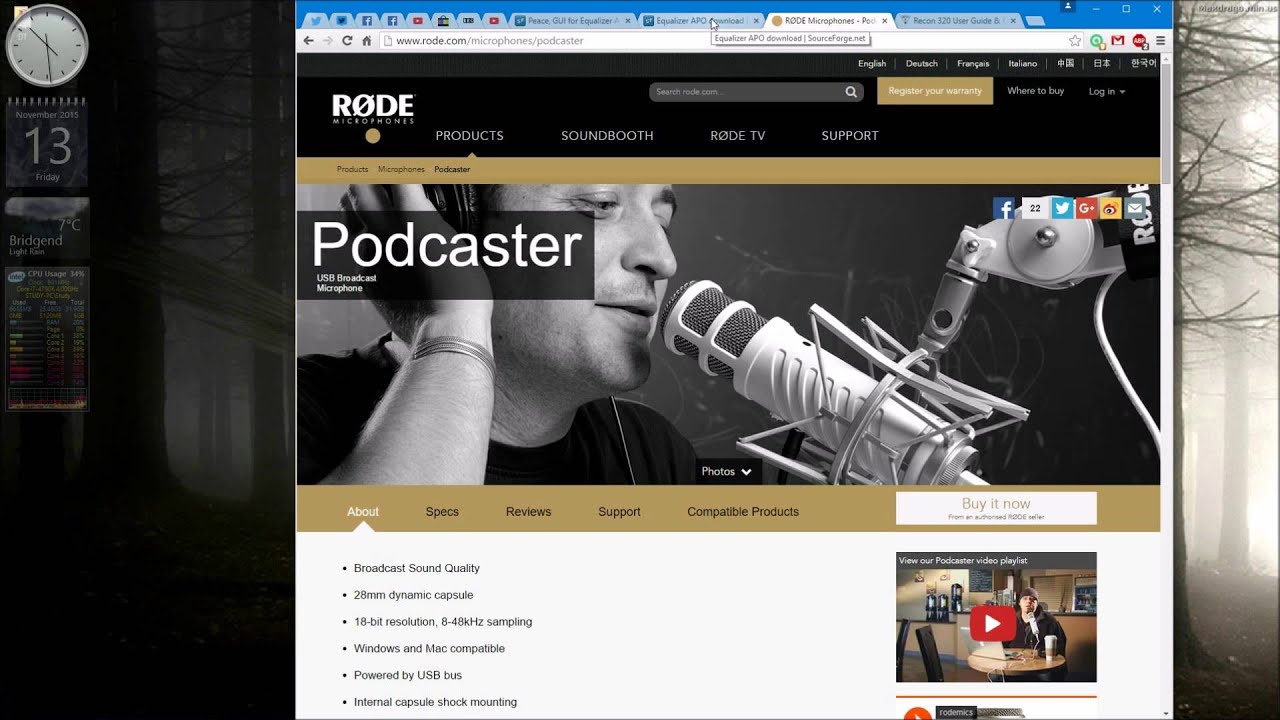Screen dimensions: 1280x720
Task: Click the Buy it now button
Action: coord(996,508)
